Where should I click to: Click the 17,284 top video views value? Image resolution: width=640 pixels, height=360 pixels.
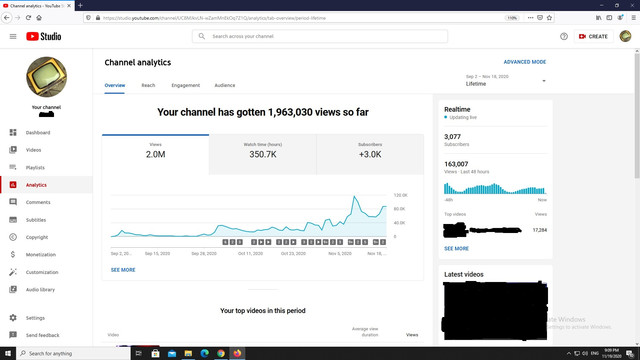[x=540, y=230]
